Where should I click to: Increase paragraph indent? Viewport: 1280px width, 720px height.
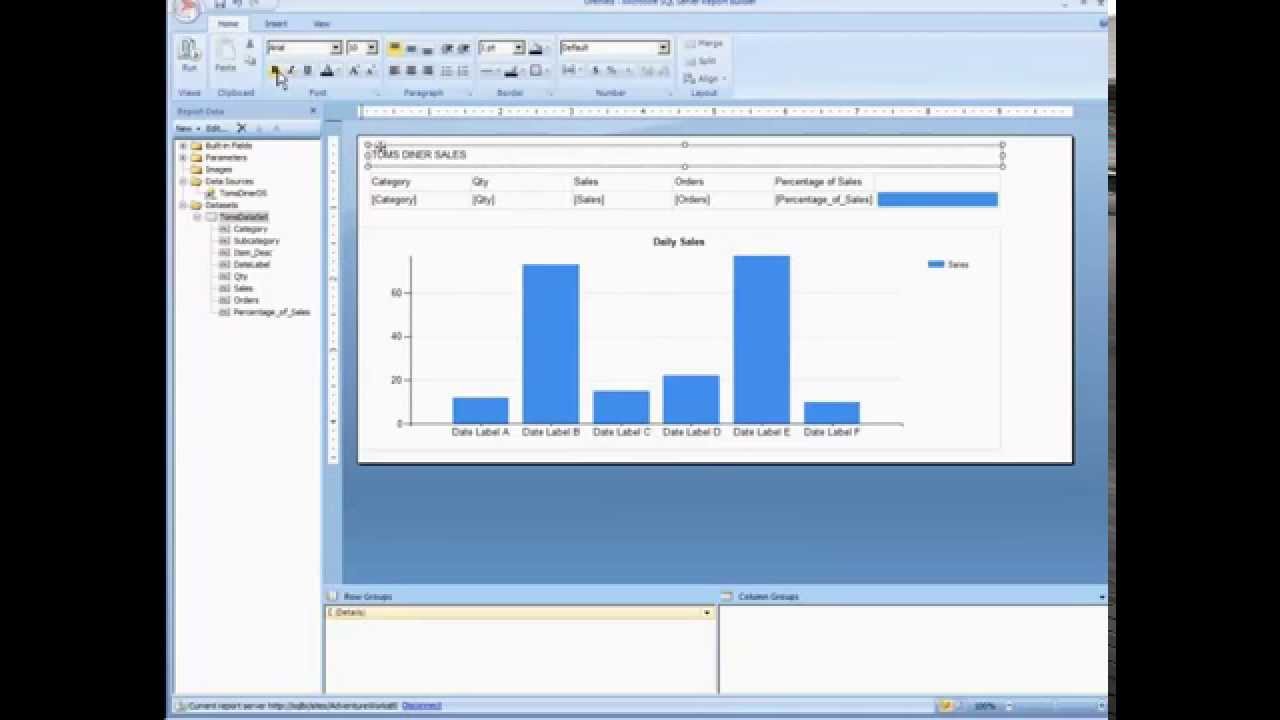tap(463, 48)
